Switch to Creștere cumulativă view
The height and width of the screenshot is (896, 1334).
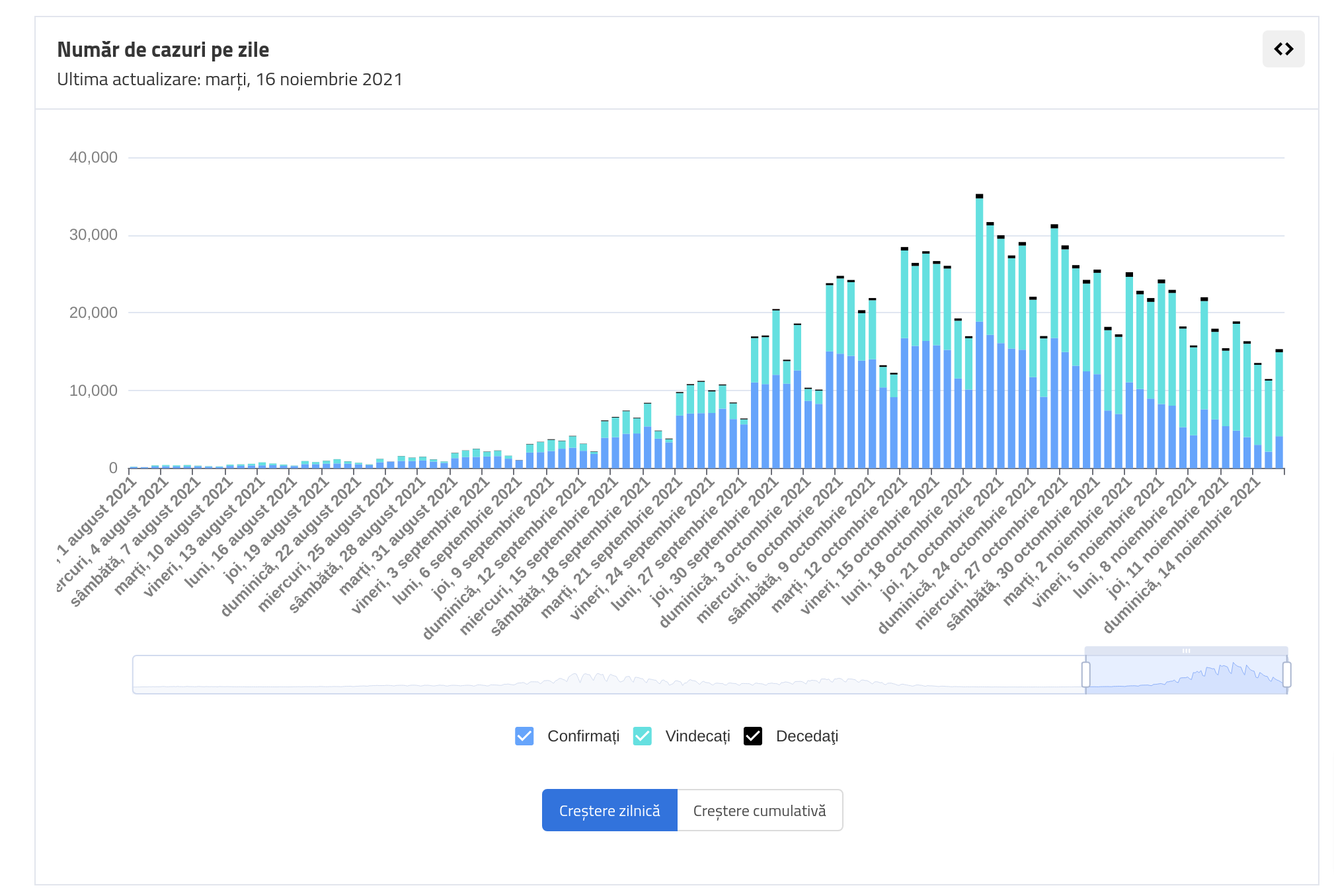point(759,811)
